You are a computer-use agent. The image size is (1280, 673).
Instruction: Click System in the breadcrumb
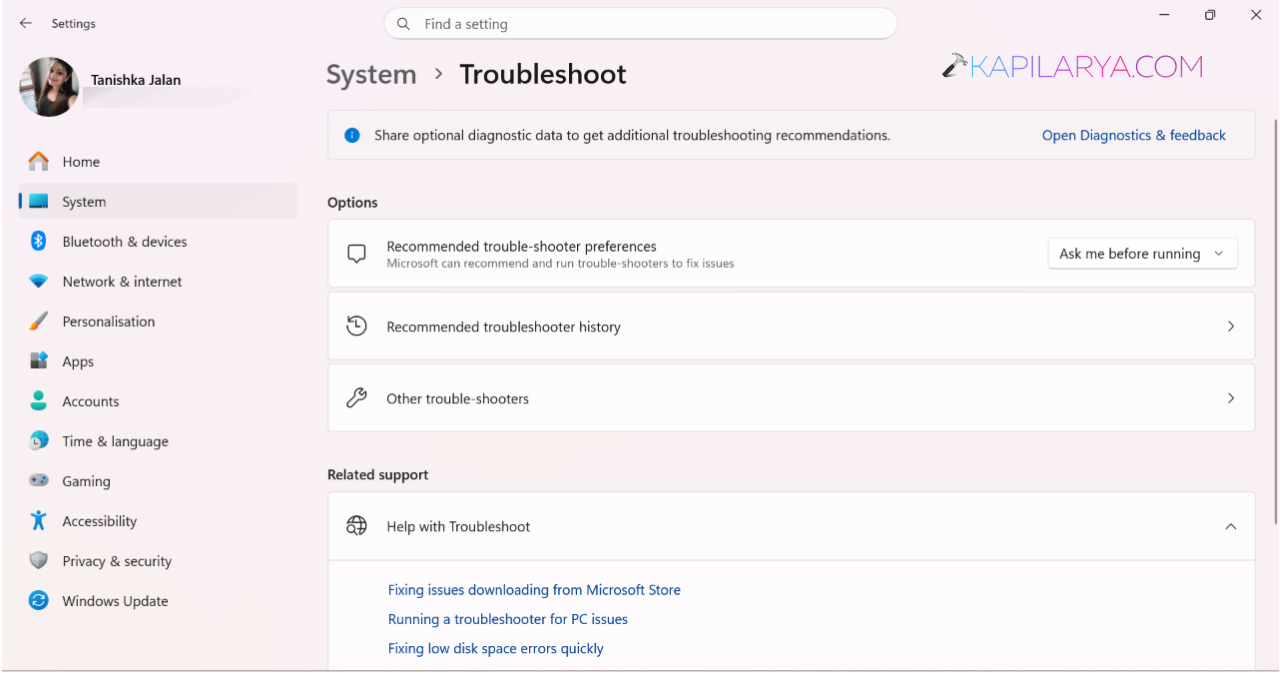[x=371, y=74]
